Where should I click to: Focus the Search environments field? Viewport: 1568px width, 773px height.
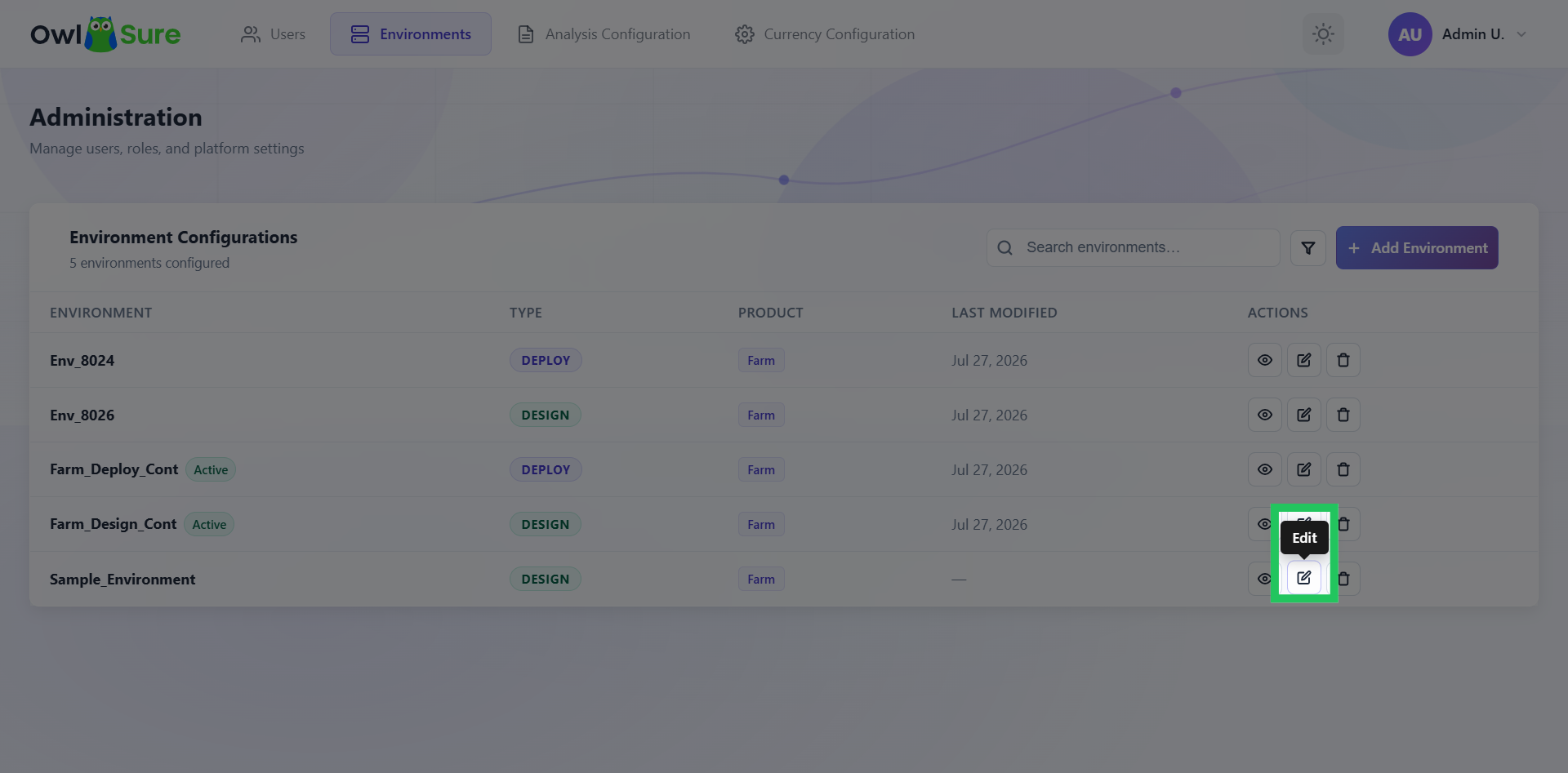1134,248
